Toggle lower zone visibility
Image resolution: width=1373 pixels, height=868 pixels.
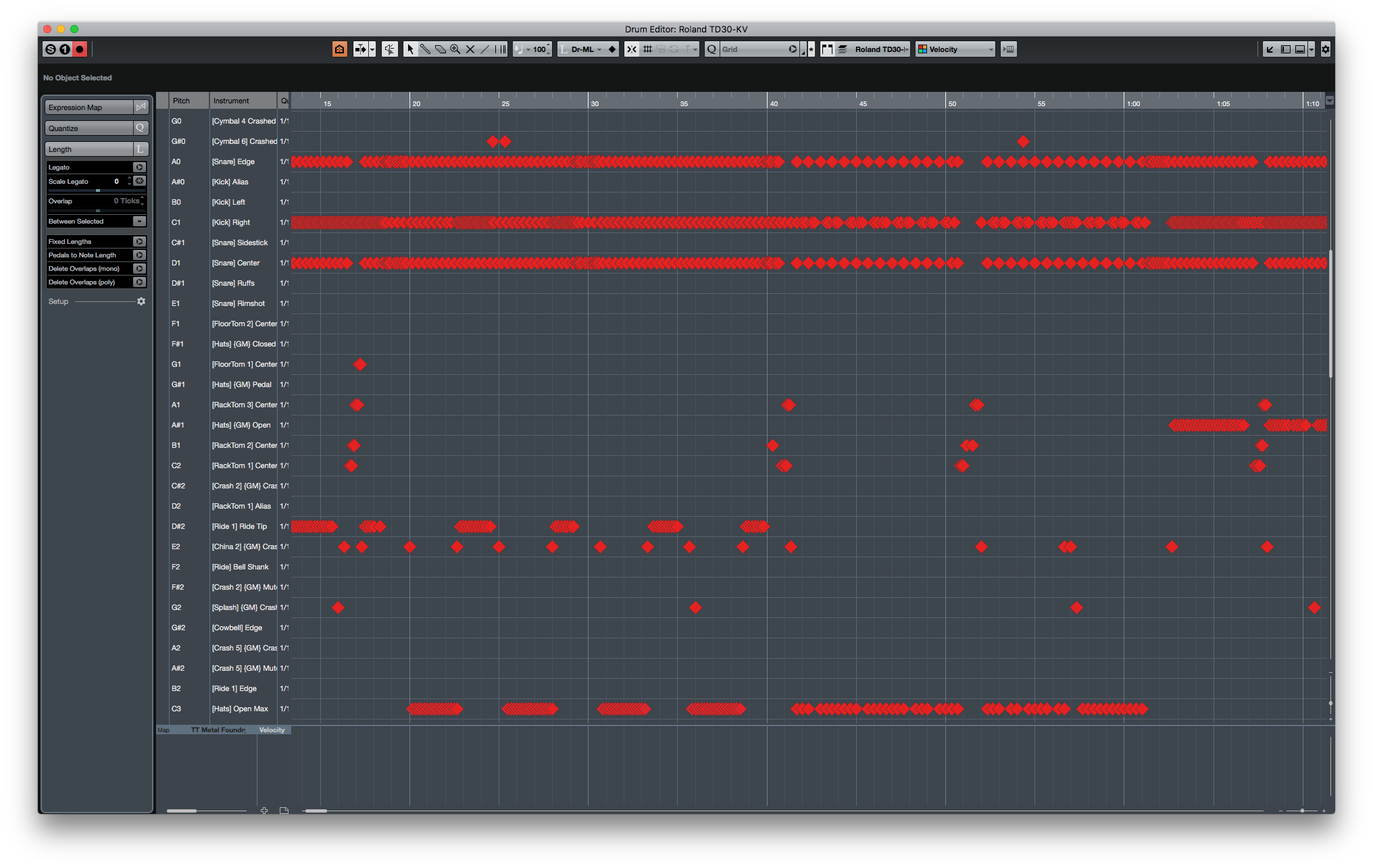pyautogui.click(x=1300, y=49)
